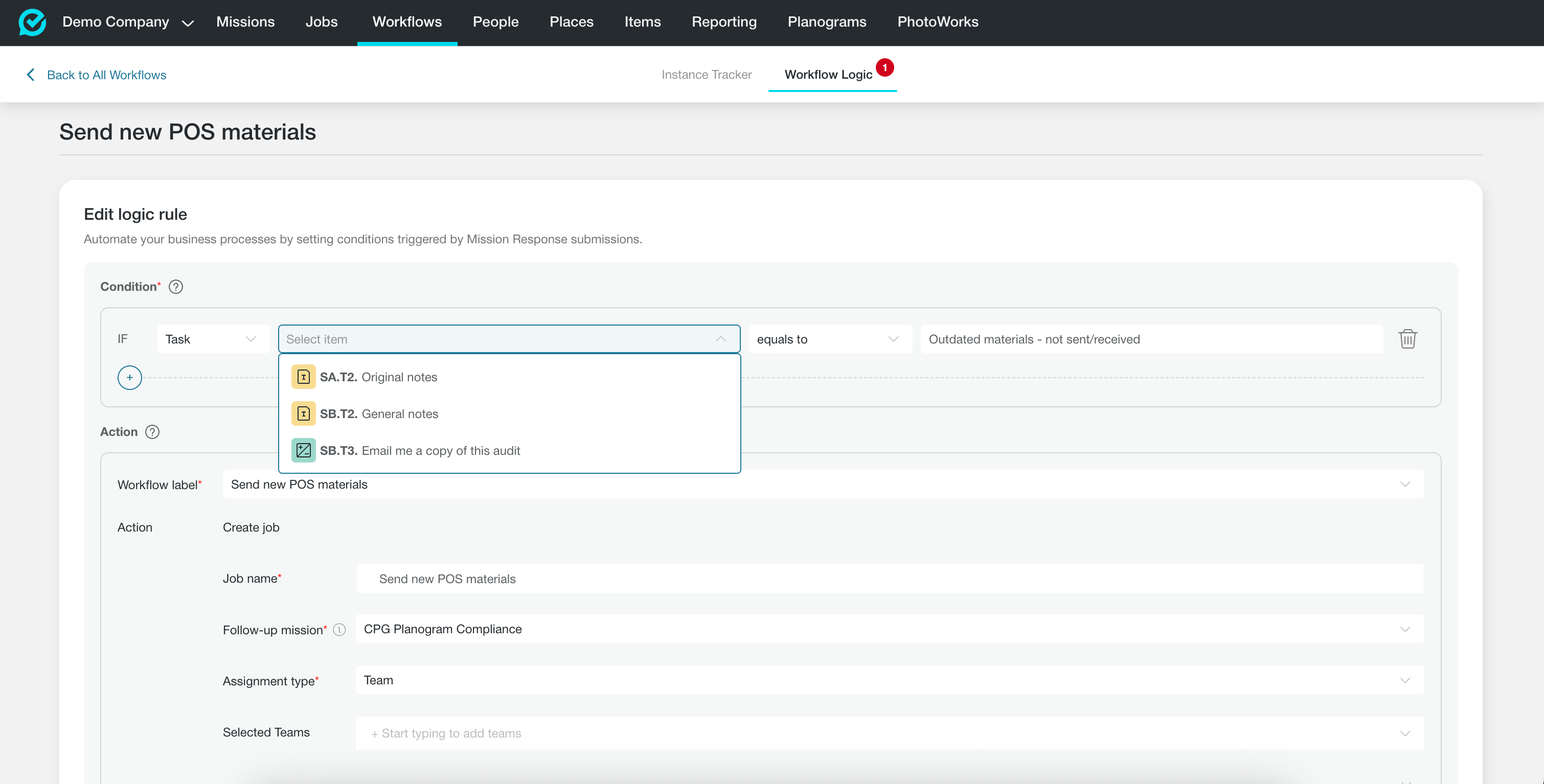1544x784 pixels.
Task: Click the Job name input field
Action: click(x=890, y=579)
